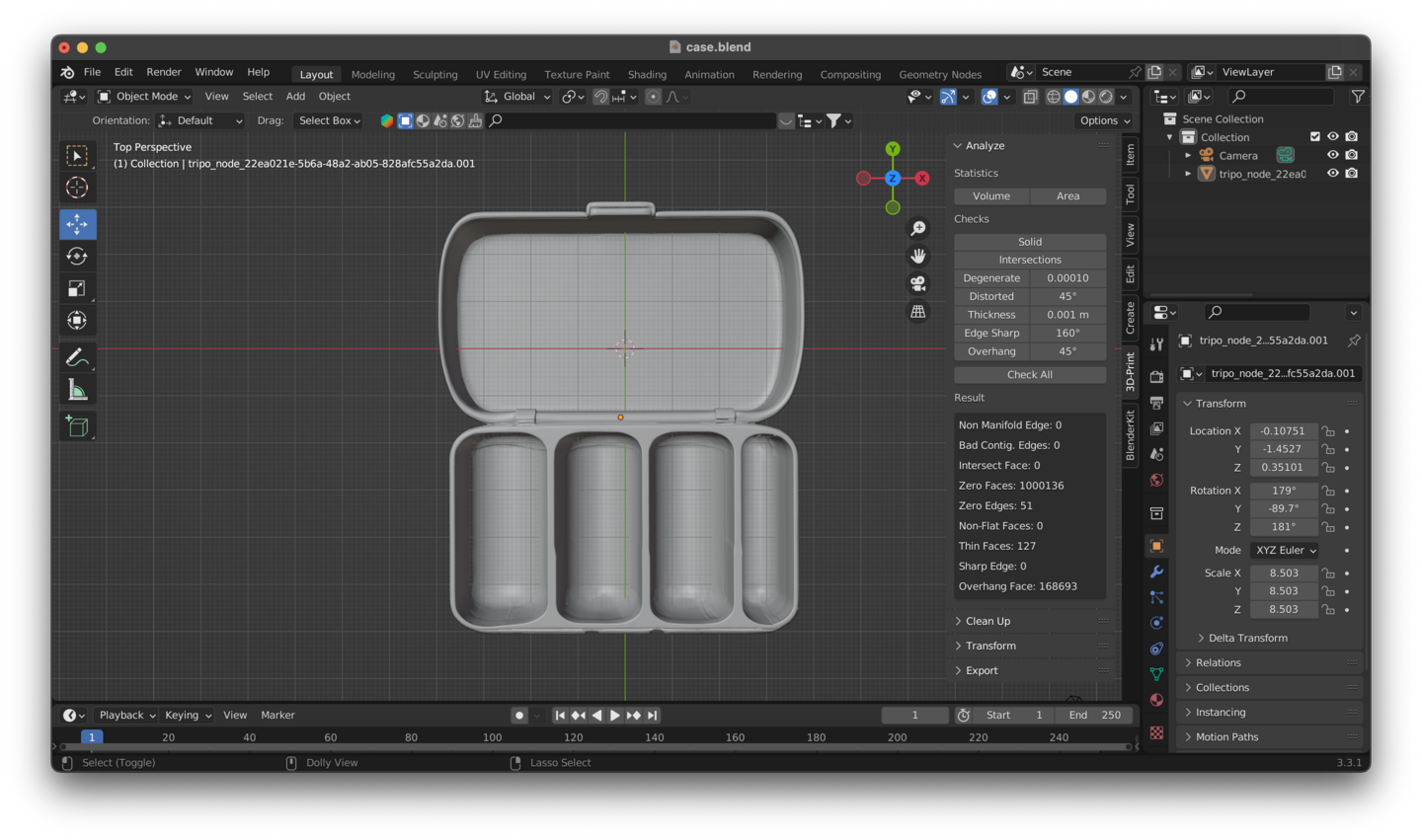
Task: Uncheck the Collection exclude checkbox
Action: (x=1314, y=137)
